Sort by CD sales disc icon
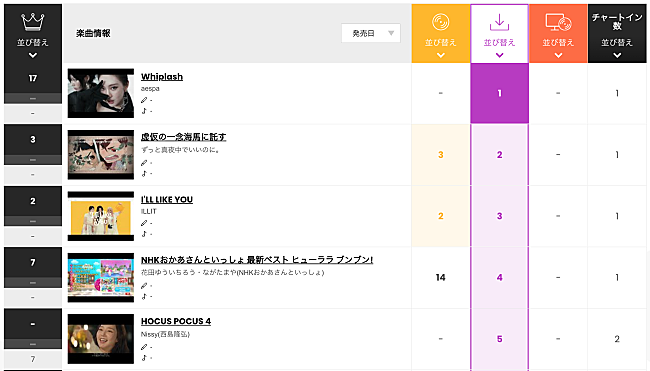 pyautogui.click(x=441, y=22)
